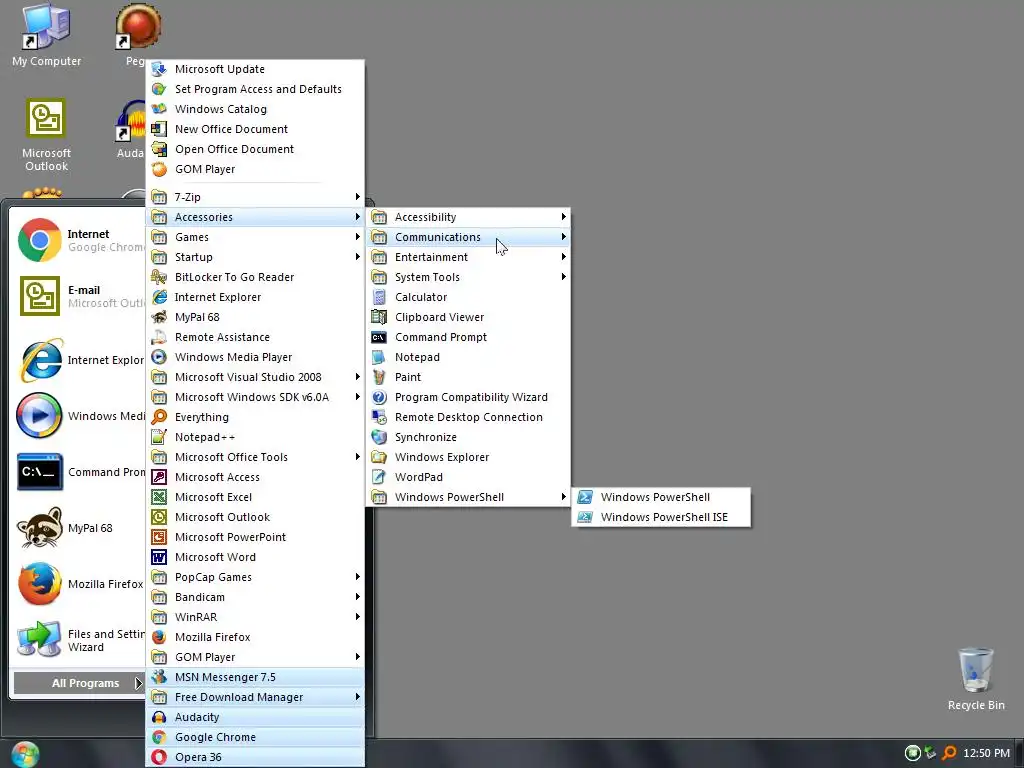Viewport: 1024px width, 768px height.
Task: Click the Start orb button
Action: pos(25,754)
